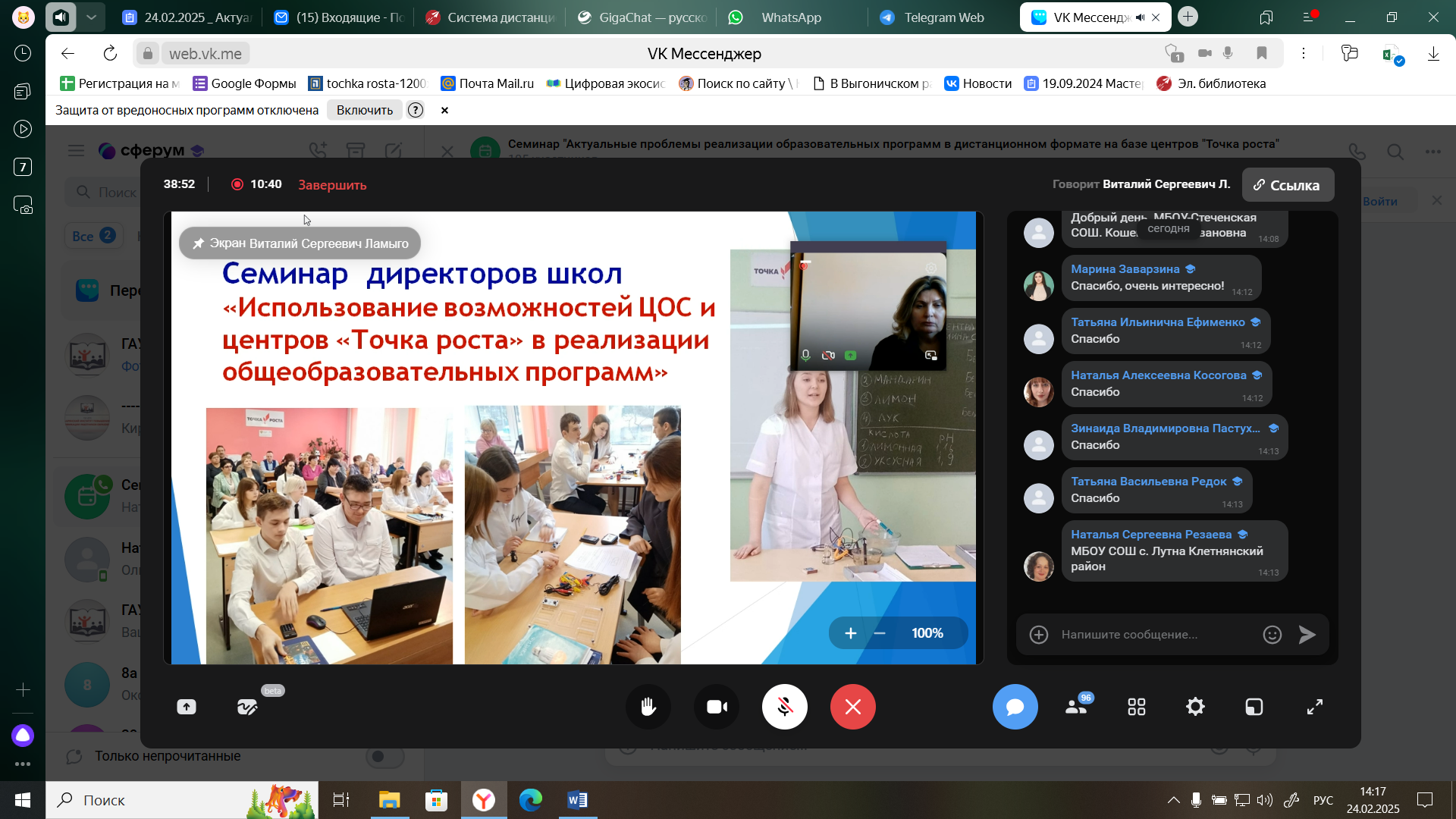Open the screenshot tool in sidebar

coord(23,205)
